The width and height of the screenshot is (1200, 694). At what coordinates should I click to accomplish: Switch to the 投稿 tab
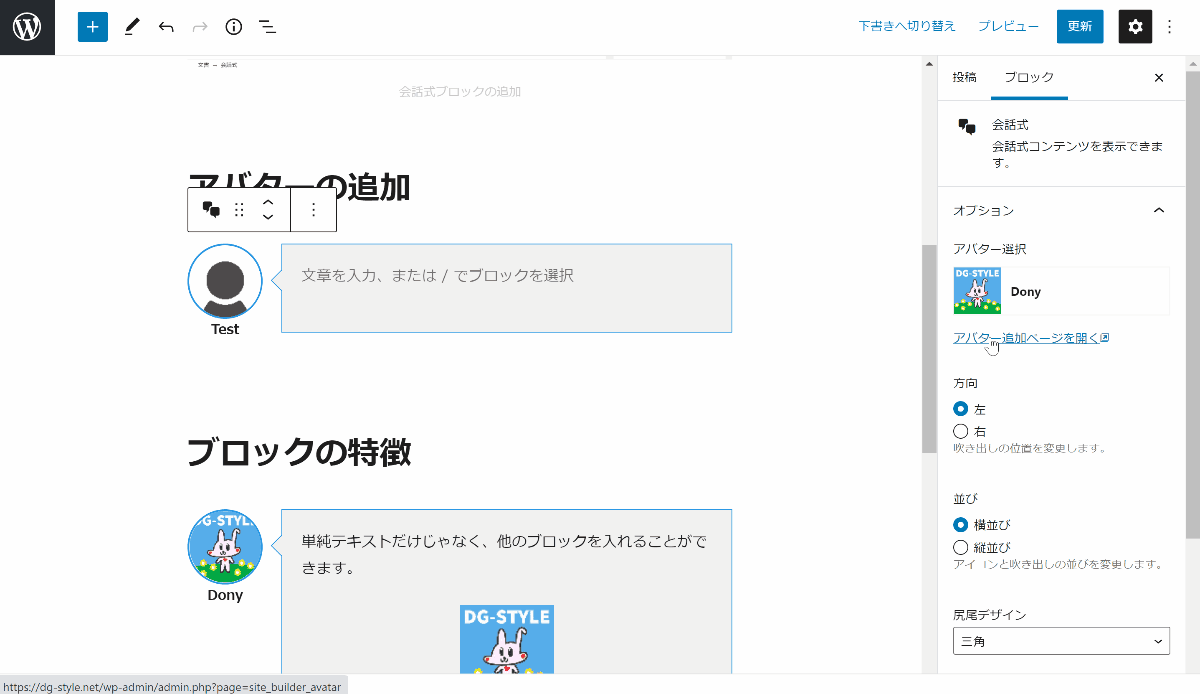[964, 77]
